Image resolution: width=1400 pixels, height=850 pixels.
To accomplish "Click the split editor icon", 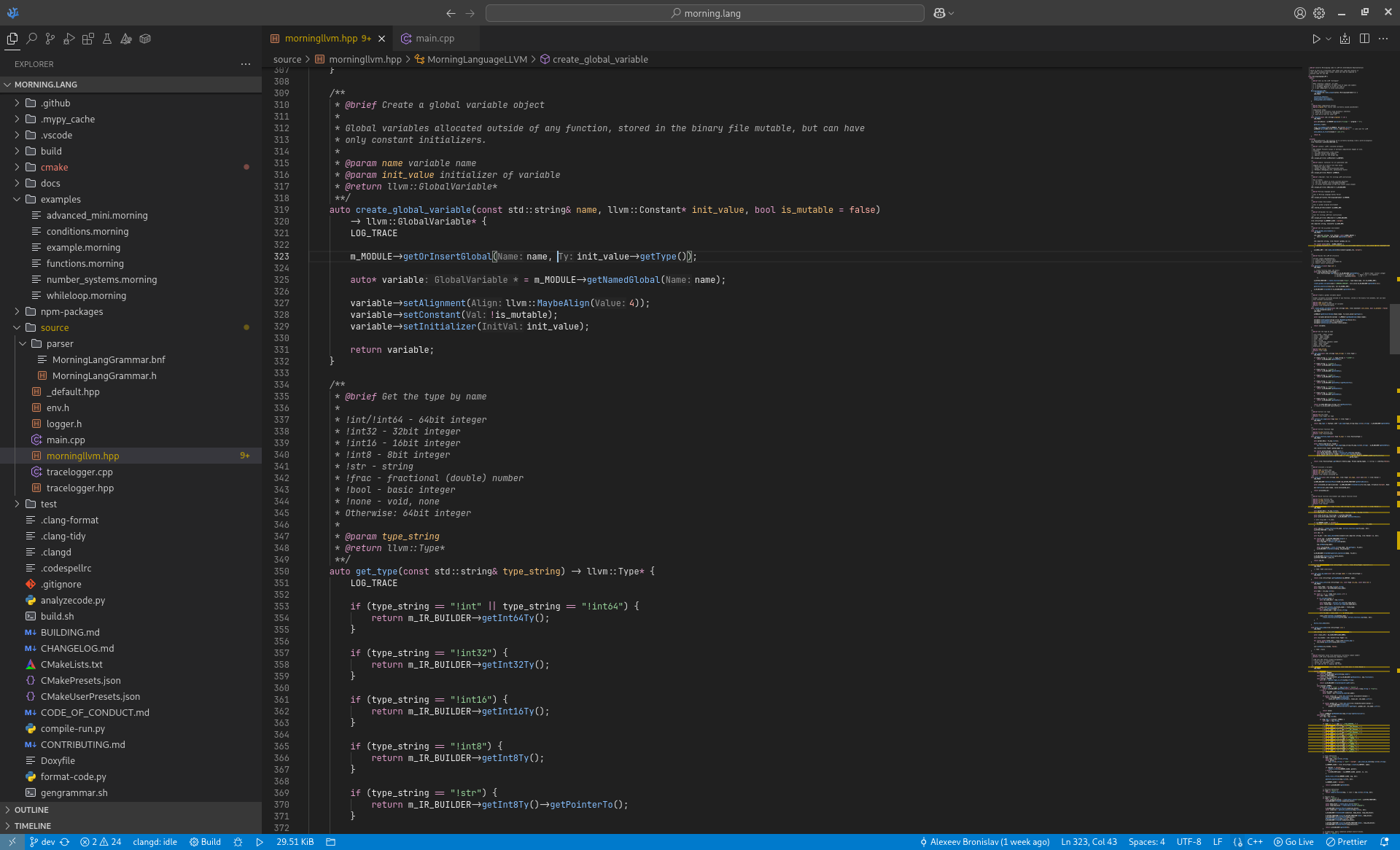I will point(1364,39).
